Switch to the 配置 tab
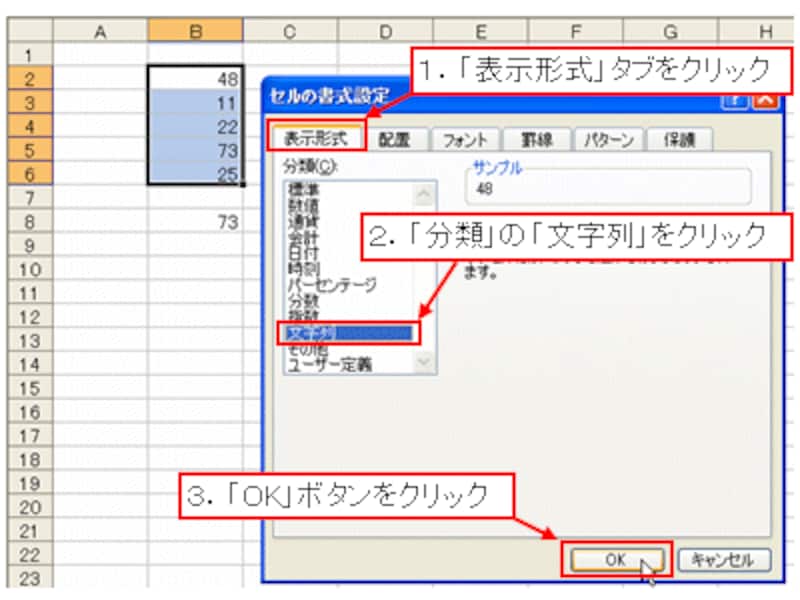 pyautogui.click(x=394, y=139)
